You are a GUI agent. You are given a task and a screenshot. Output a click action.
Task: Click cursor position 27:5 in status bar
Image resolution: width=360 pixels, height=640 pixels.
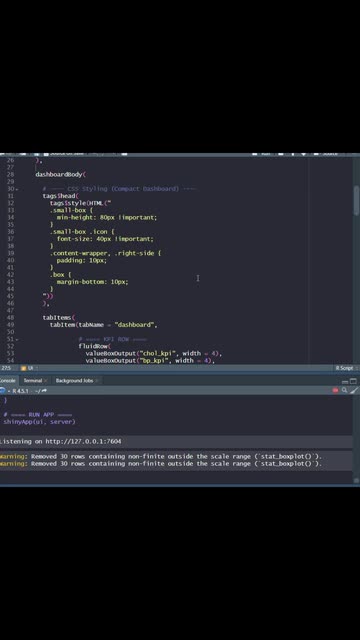click(x=6, y=368)
